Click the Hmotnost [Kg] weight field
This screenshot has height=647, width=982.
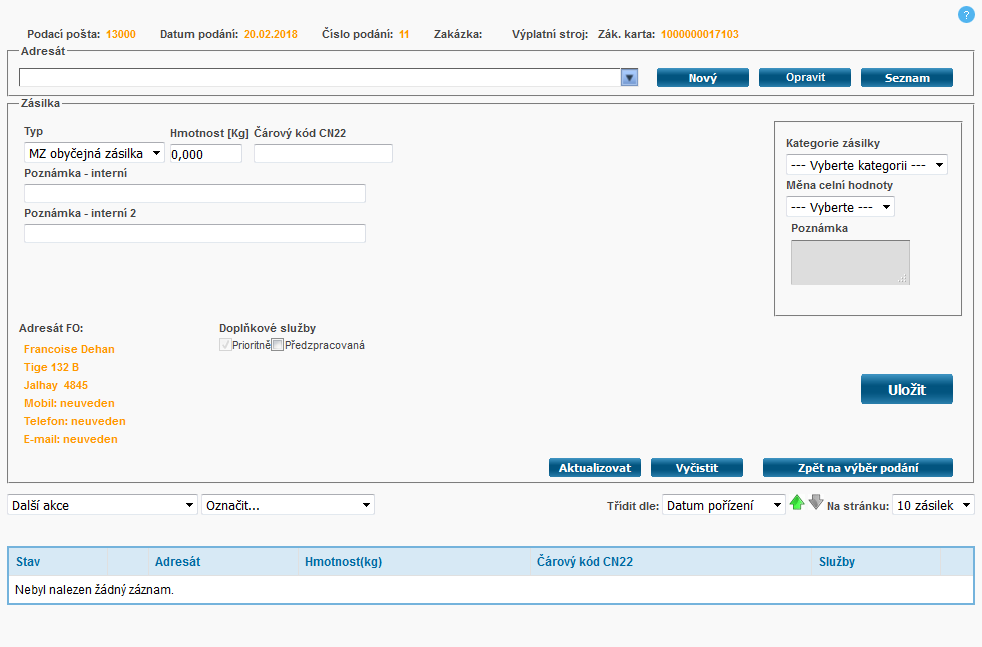tap(205, 153)
